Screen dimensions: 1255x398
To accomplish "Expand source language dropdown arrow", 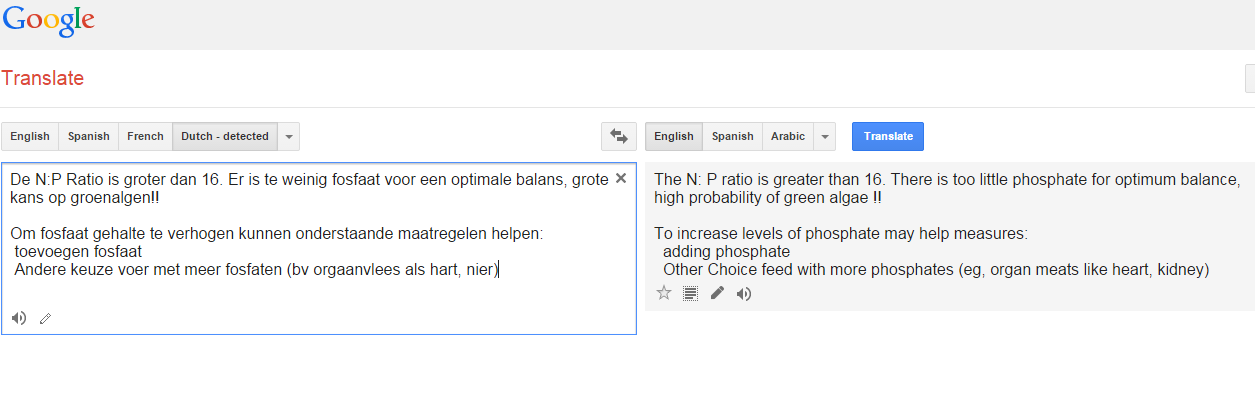I will point(288,136).
